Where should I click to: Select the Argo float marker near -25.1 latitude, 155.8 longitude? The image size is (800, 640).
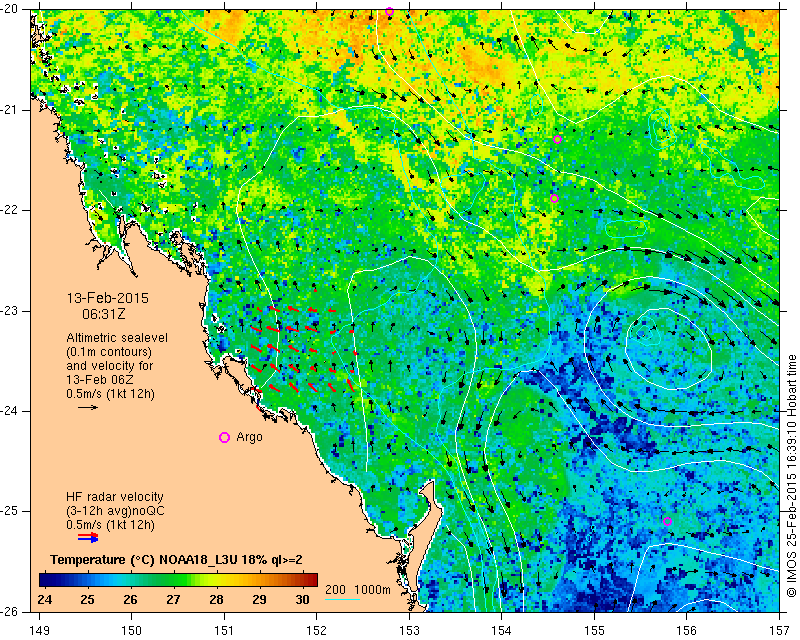point(667,522)
